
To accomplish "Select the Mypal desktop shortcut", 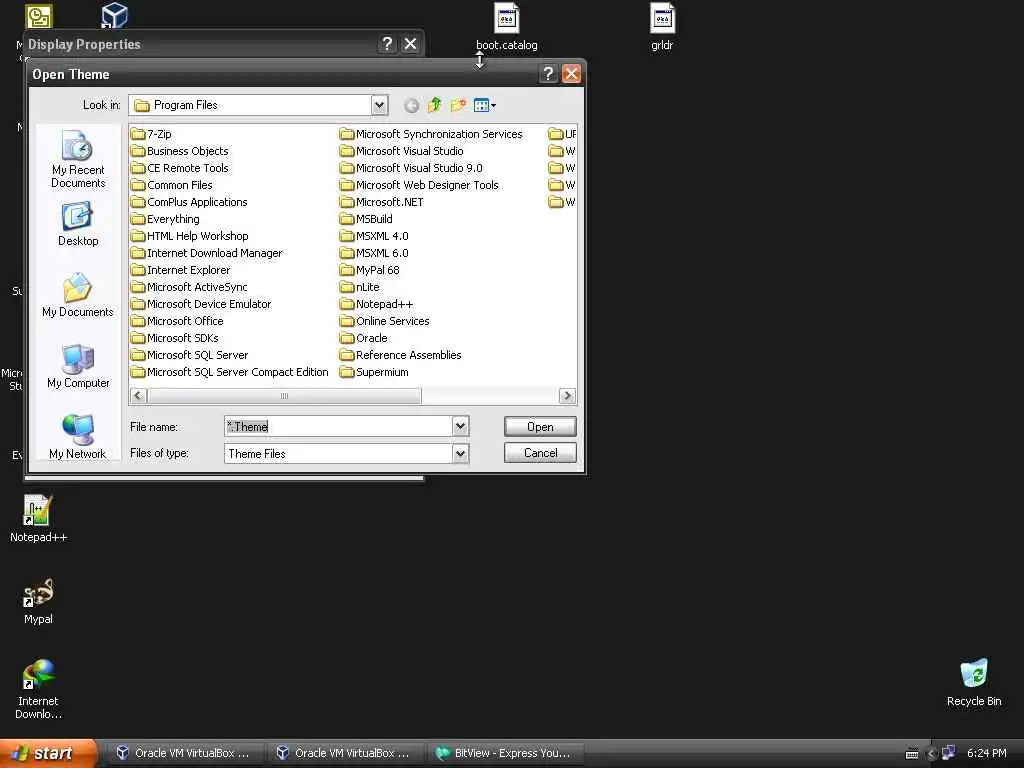I will (38, 601).
